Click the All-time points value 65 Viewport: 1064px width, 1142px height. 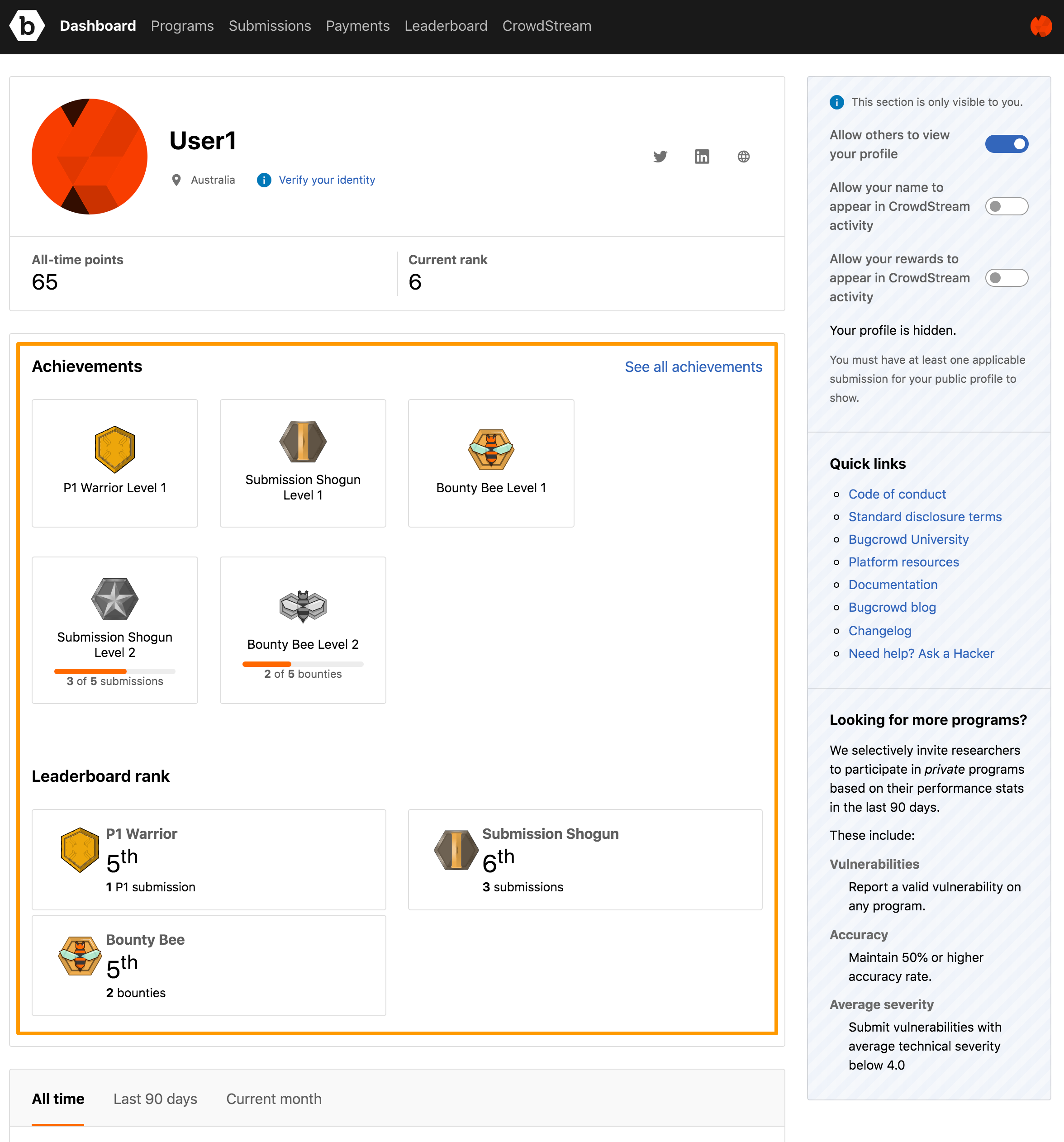click(x=45, y=282)
